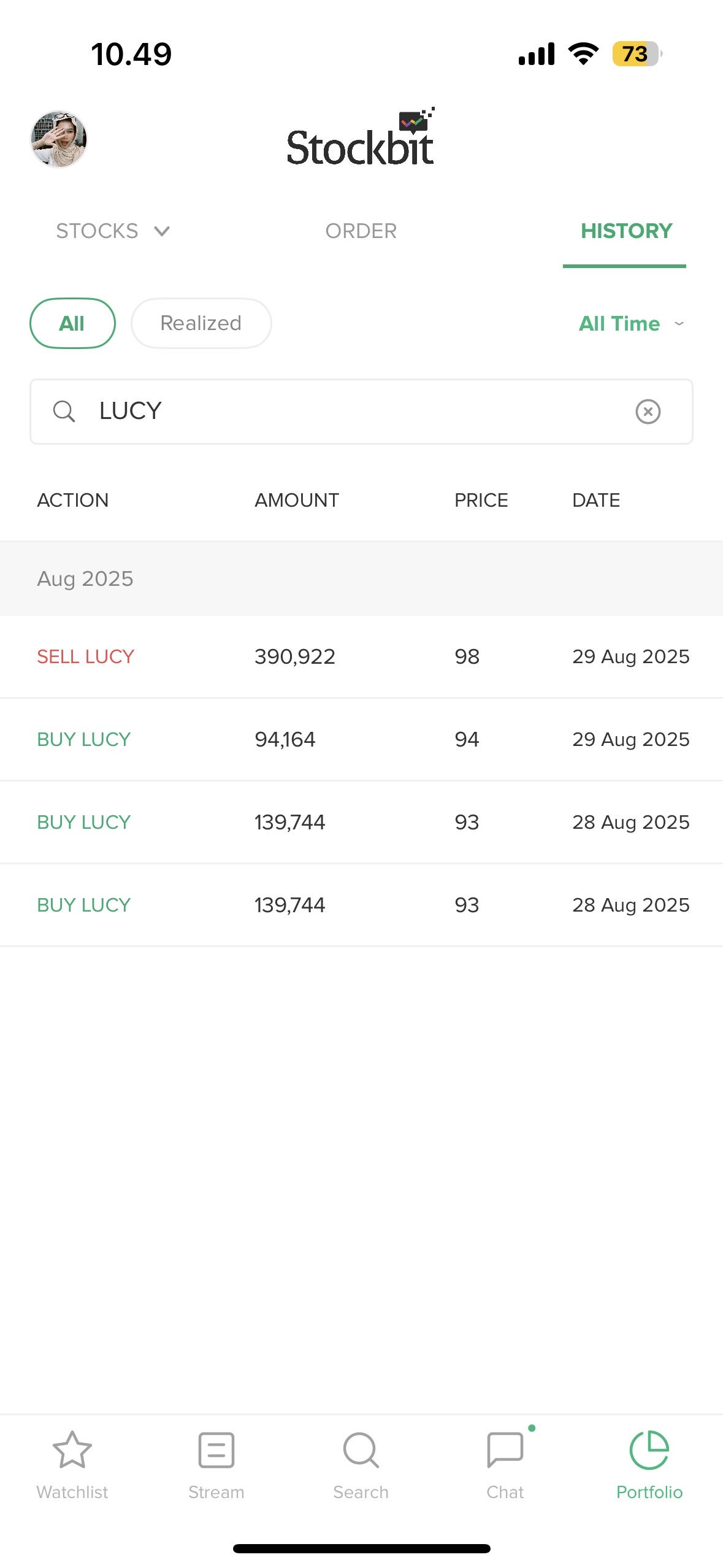Select the HISTORY tab
Viewport: 723px width, 1568px height.
pyautogui.click(x=625, y=231)
